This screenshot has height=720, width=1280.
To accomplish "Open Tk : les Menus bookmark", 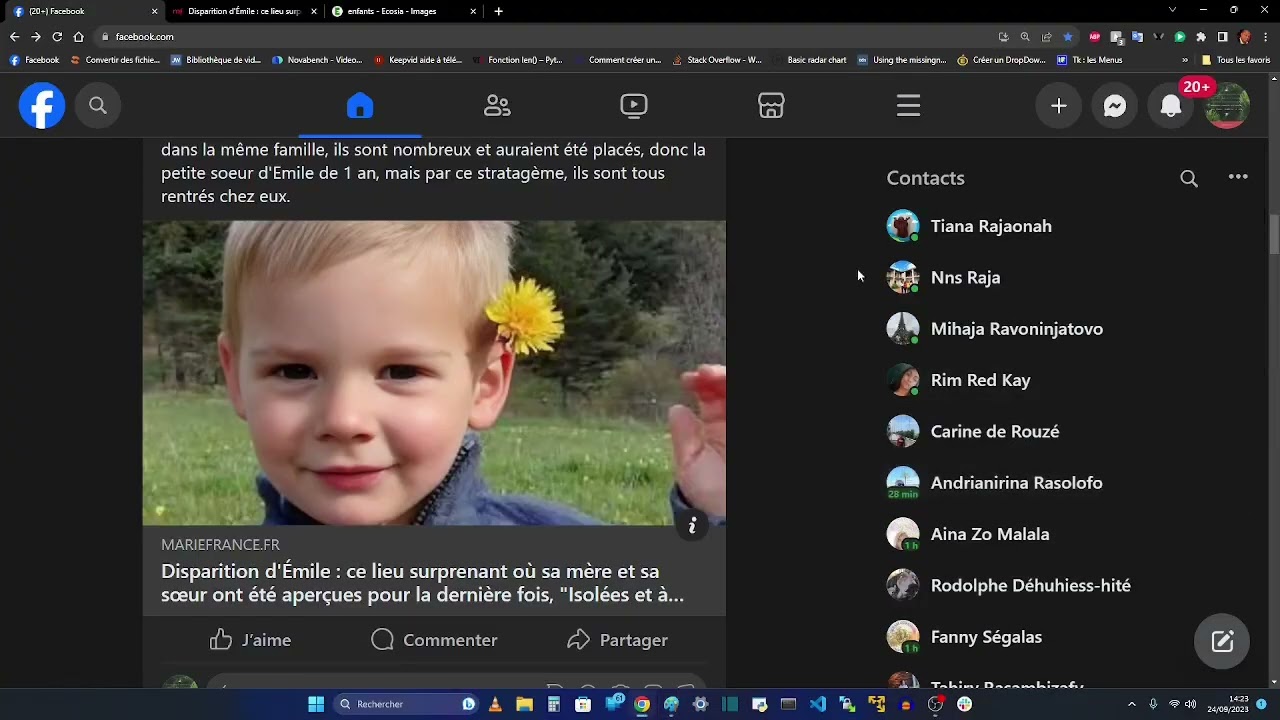I will [x=1090, y=60].
